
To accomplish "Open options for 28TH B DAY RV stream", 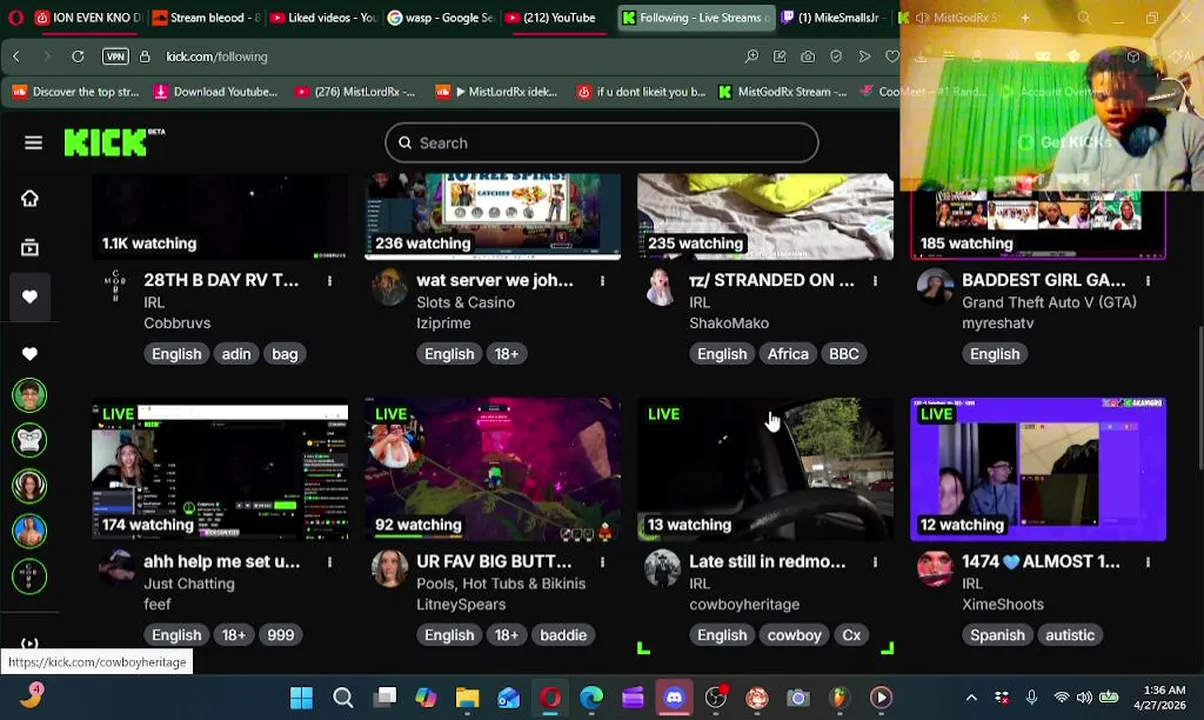I will point(329,281).
